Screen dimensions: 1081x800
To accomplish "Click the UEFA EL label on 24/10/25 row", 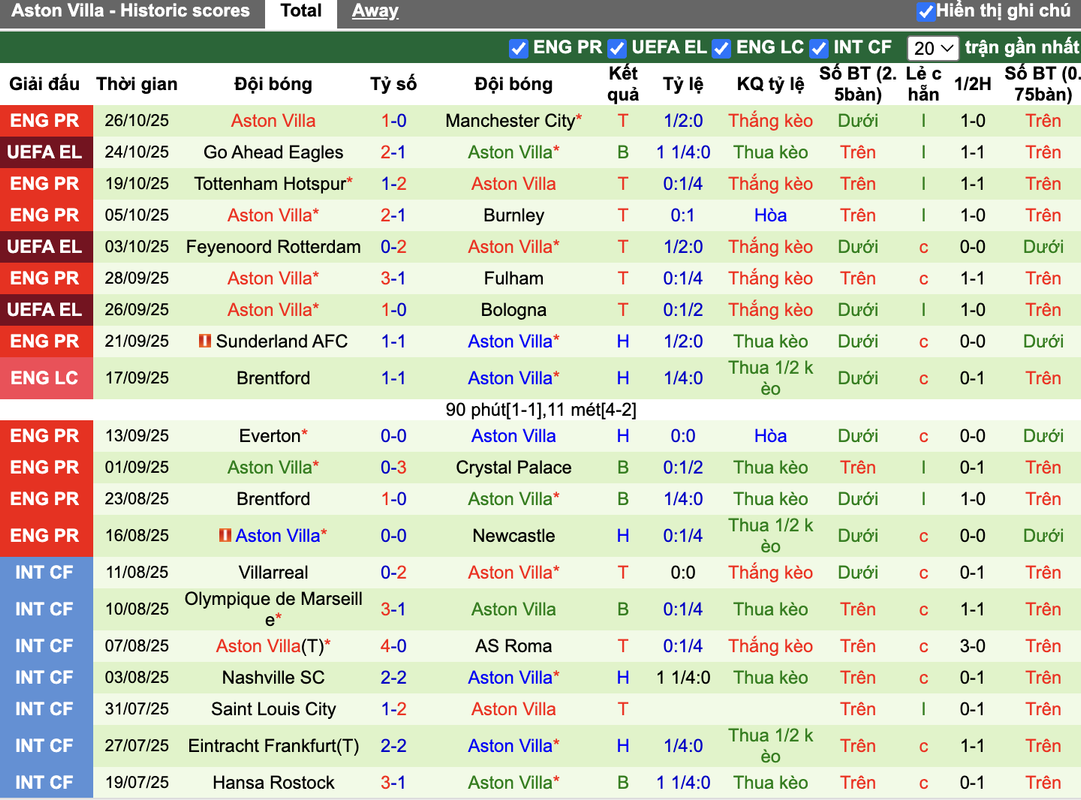I will [45, 152].
